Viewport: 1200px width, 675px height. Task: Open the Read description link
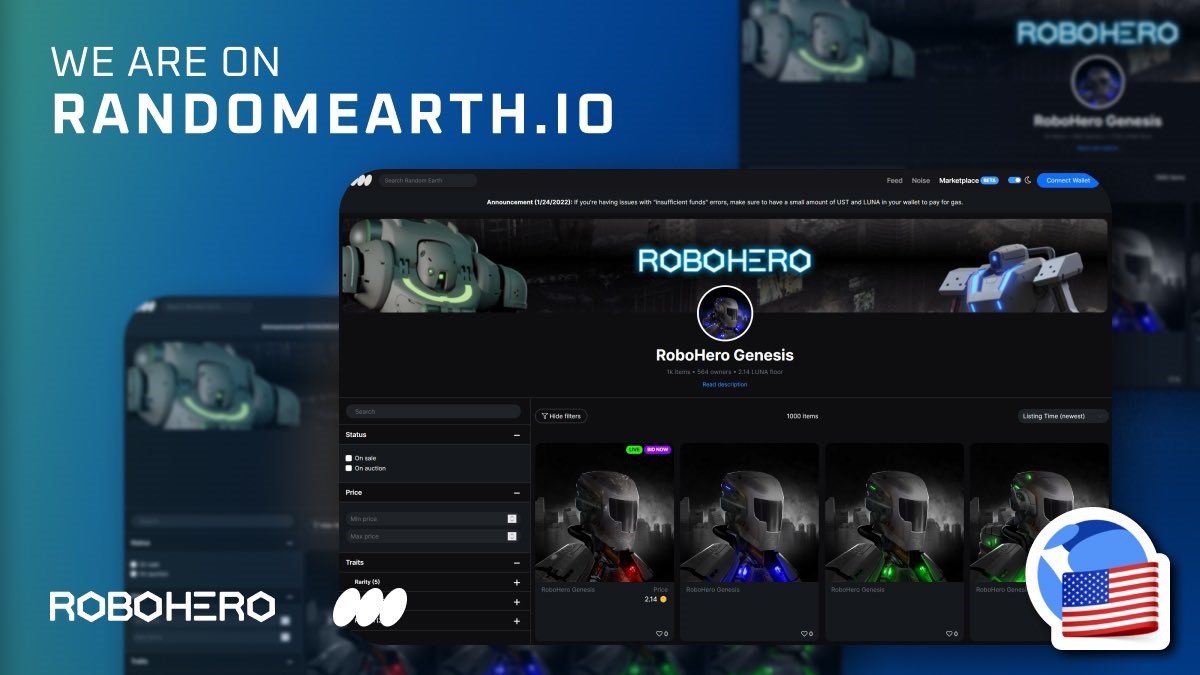click(725, 384)
